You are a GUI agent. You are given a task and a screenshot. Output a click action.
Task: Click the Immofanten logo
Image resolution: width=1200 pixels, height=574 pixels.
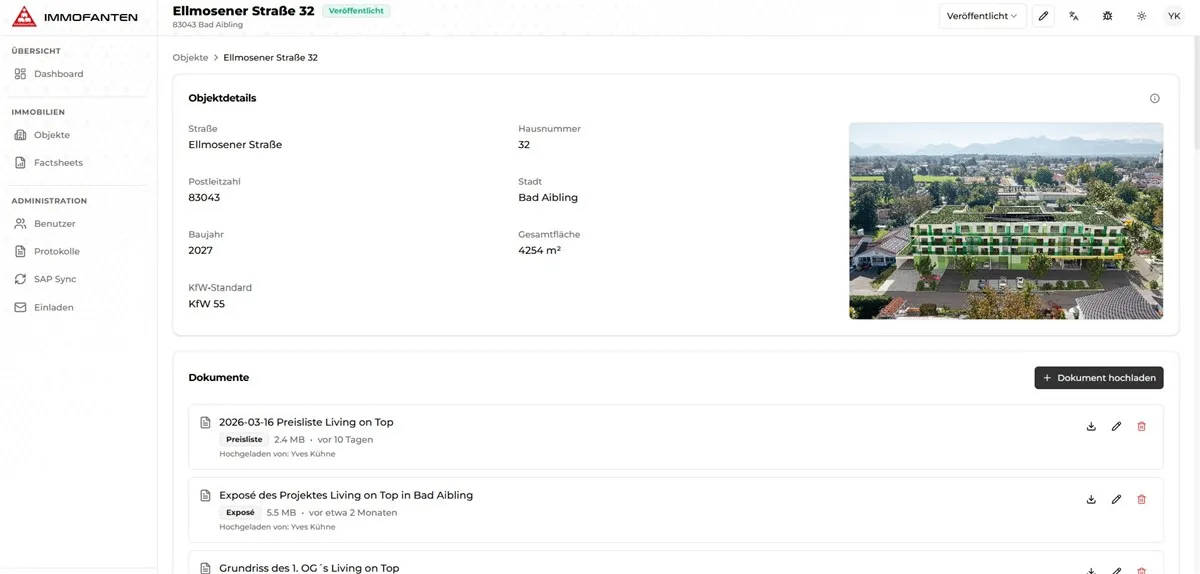point(74,17)
